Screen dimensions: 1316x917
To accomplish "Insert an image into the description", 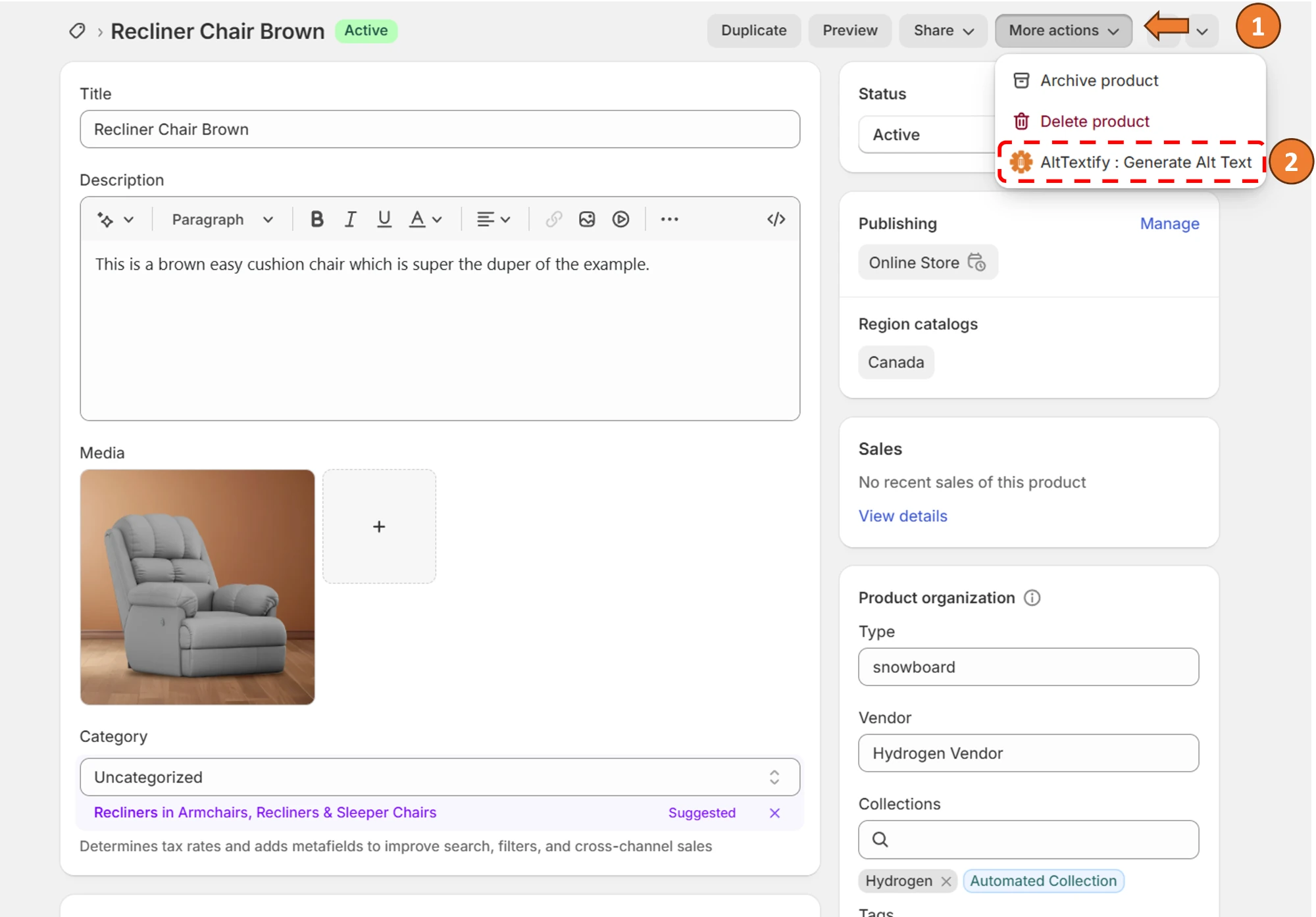I will [587, 219].
